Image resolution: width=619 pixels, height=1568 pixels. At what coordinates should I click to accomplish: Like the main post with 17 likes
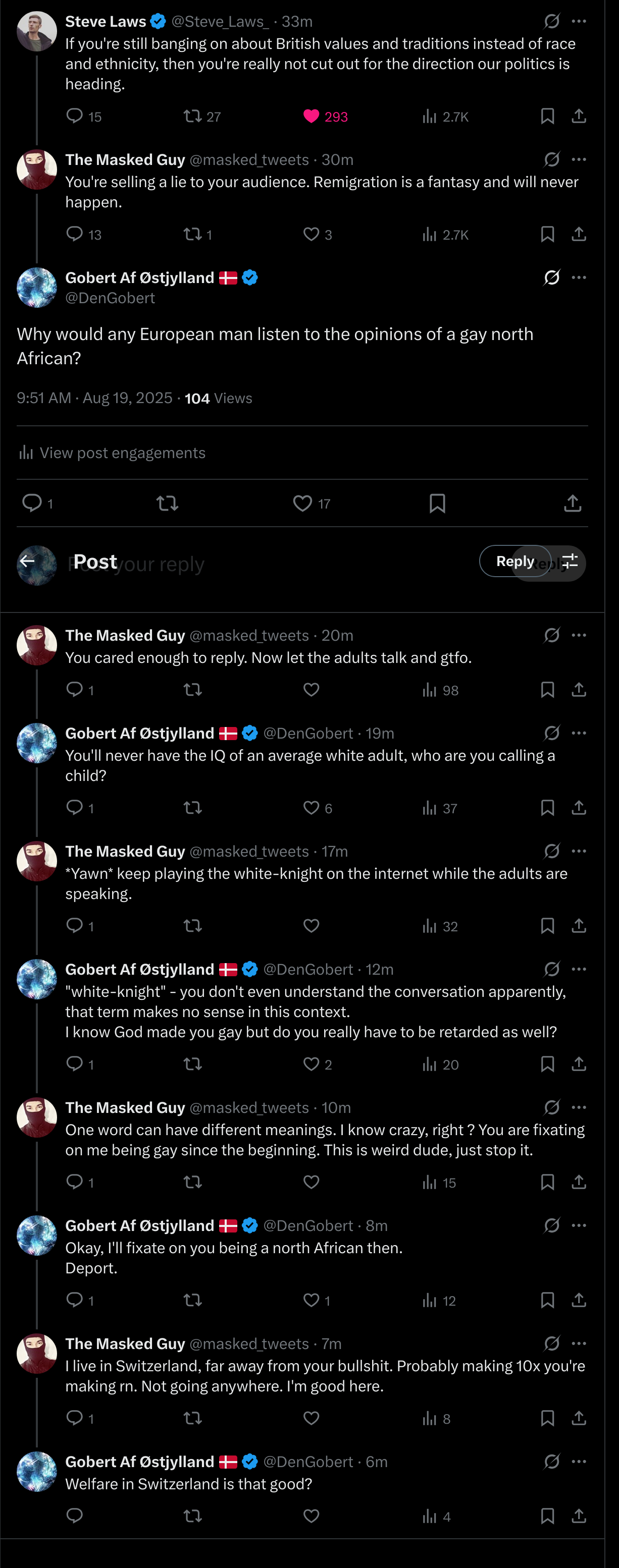pyautogui.click(x=303, y=503)
